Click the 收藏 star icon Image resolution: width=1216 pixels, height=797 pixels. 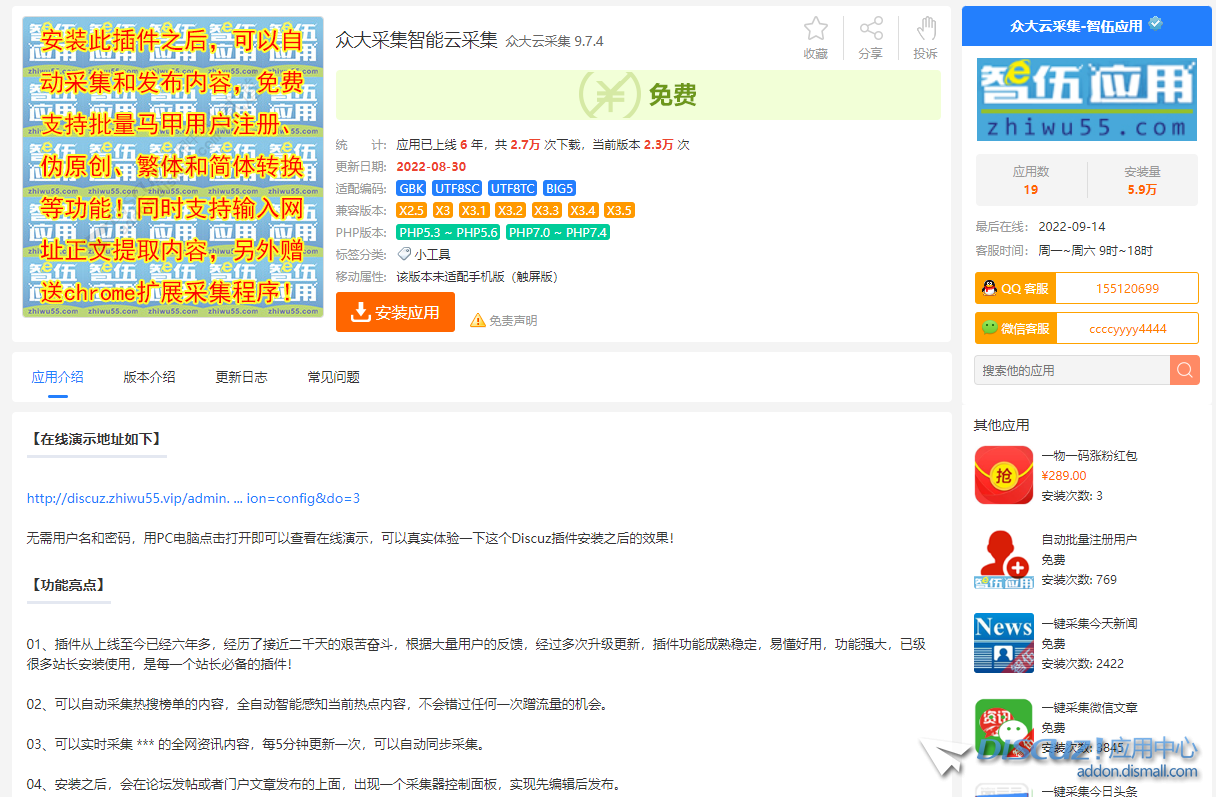[816, 29]
